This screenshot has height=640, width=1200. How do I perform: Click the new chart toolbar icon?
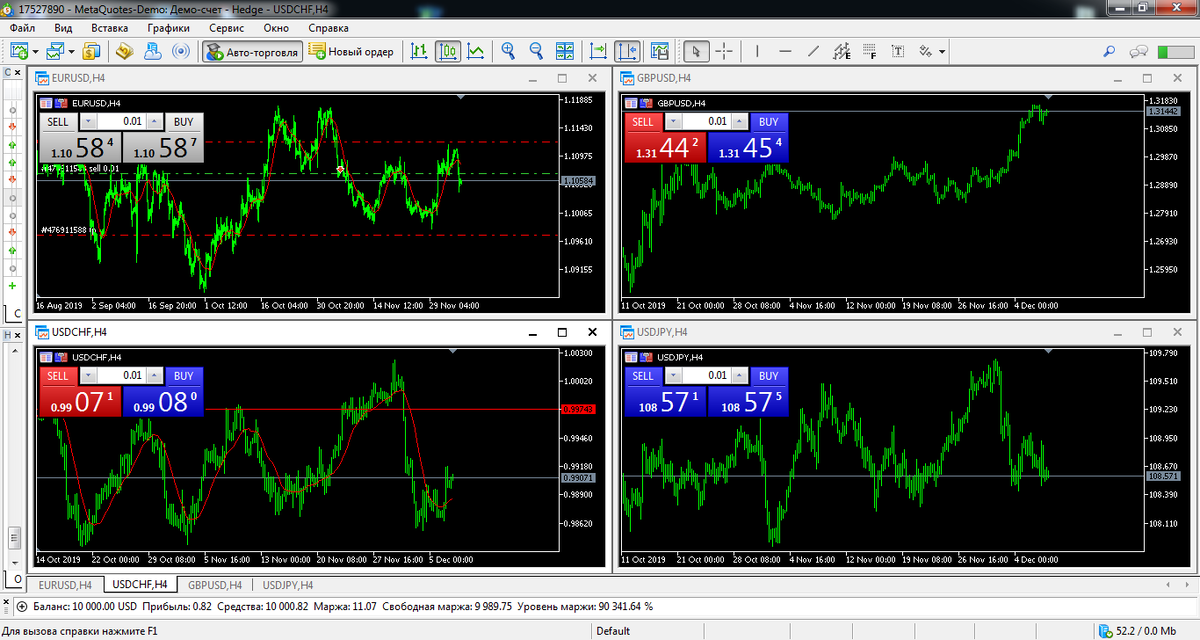(19, 51)
